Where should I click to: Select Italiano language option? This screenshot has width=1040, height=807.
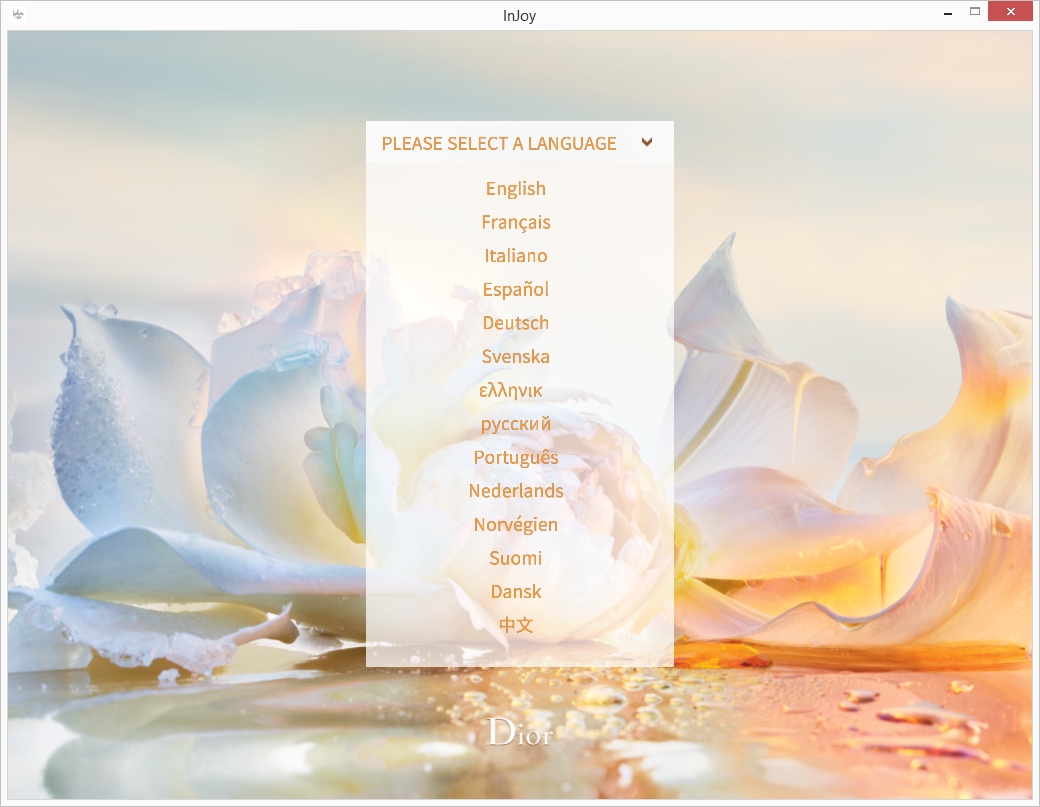[x=515, y=255]
